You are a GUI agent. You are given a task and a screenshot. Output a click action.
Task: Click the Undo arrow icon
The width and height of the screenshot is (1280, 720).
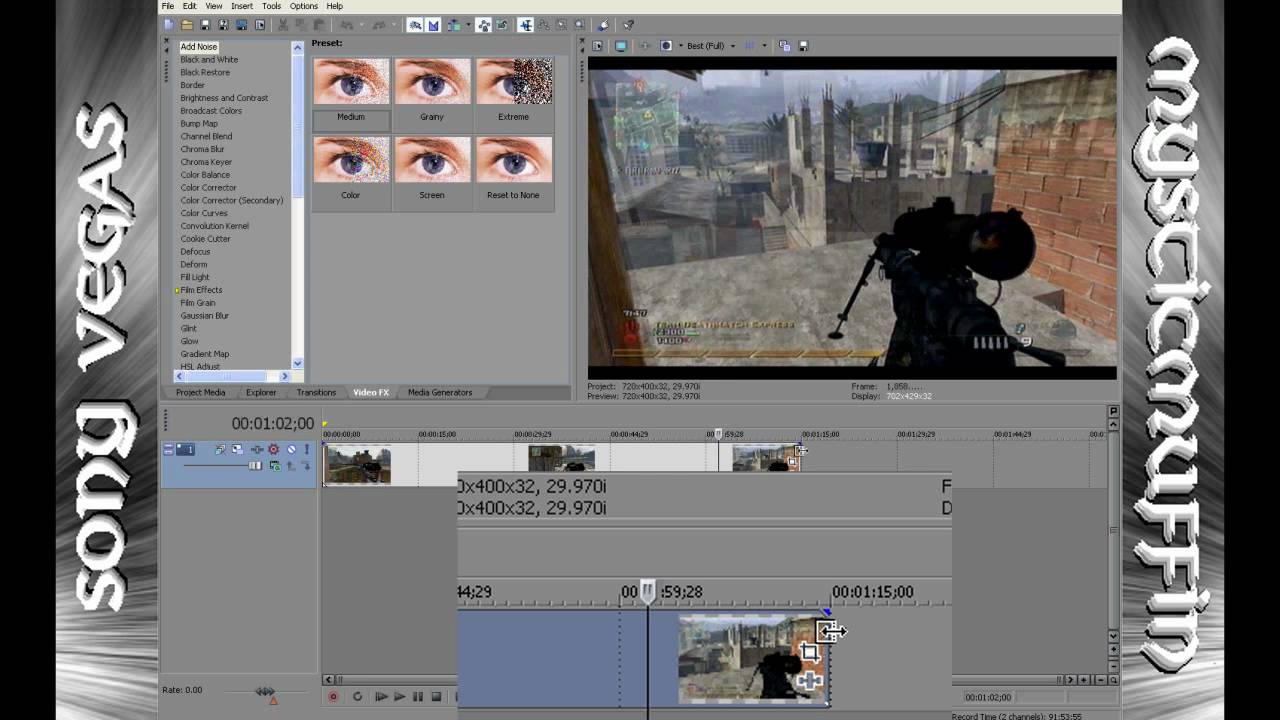click(346, 25)
